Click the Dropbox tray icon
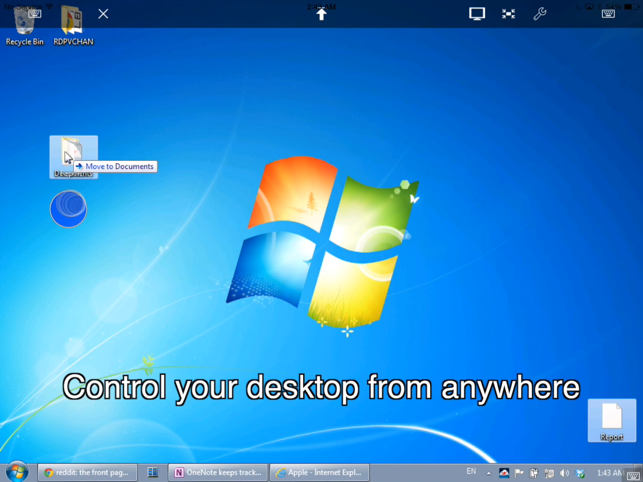The height and width of the screenshot is (482, 643). 579,473
